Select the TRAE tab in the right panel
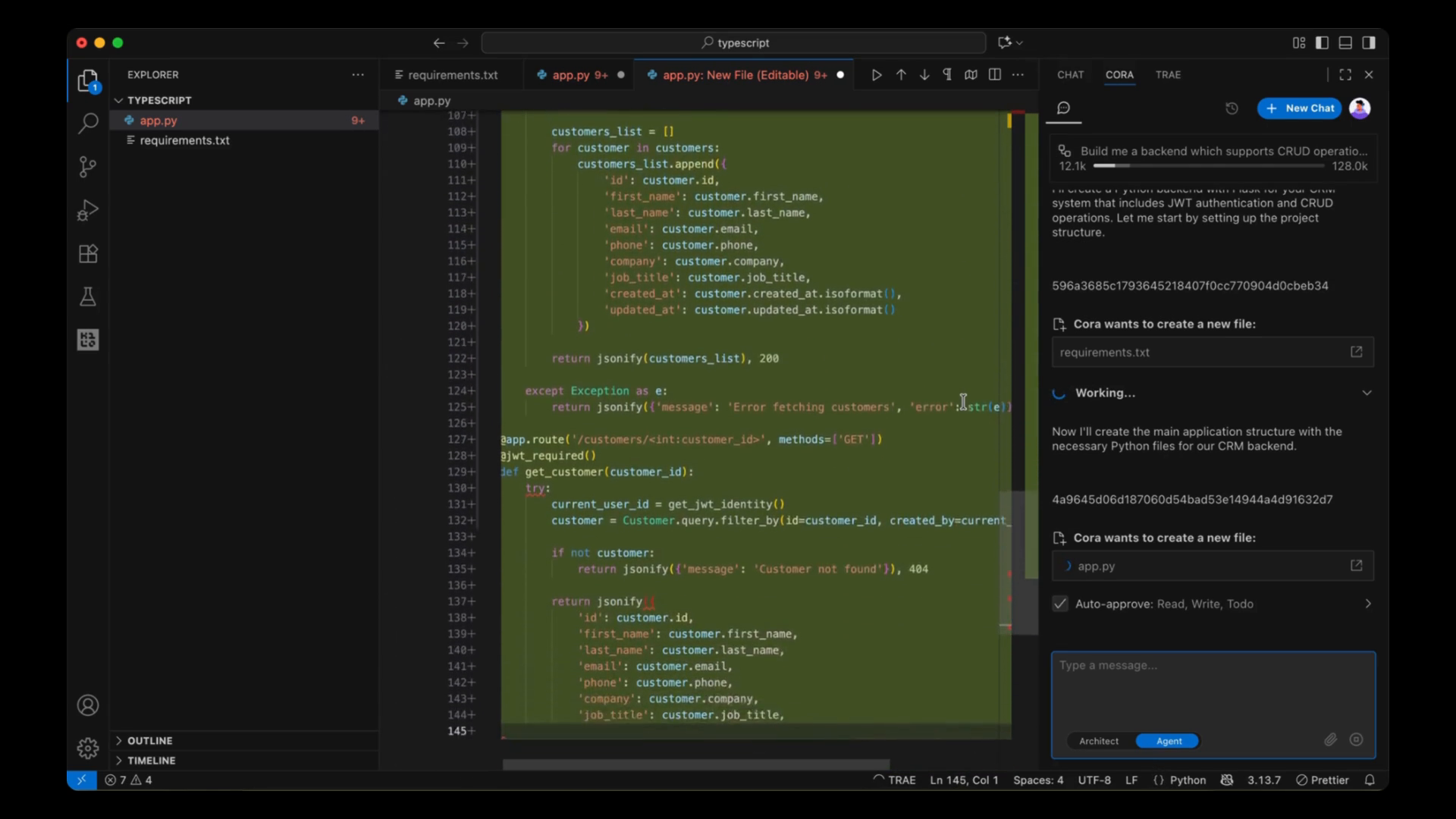 (1168, 75)
